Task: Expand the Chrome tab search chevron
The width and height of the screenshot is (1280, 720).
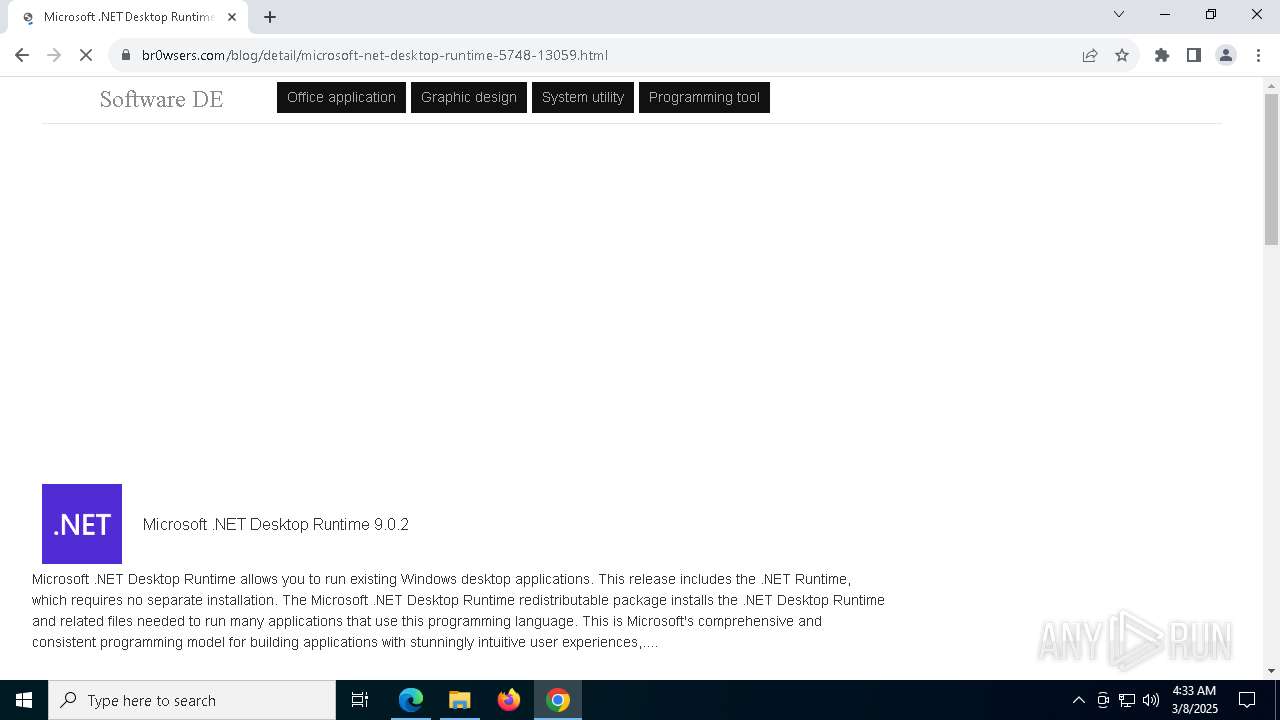Action: 1119,14
